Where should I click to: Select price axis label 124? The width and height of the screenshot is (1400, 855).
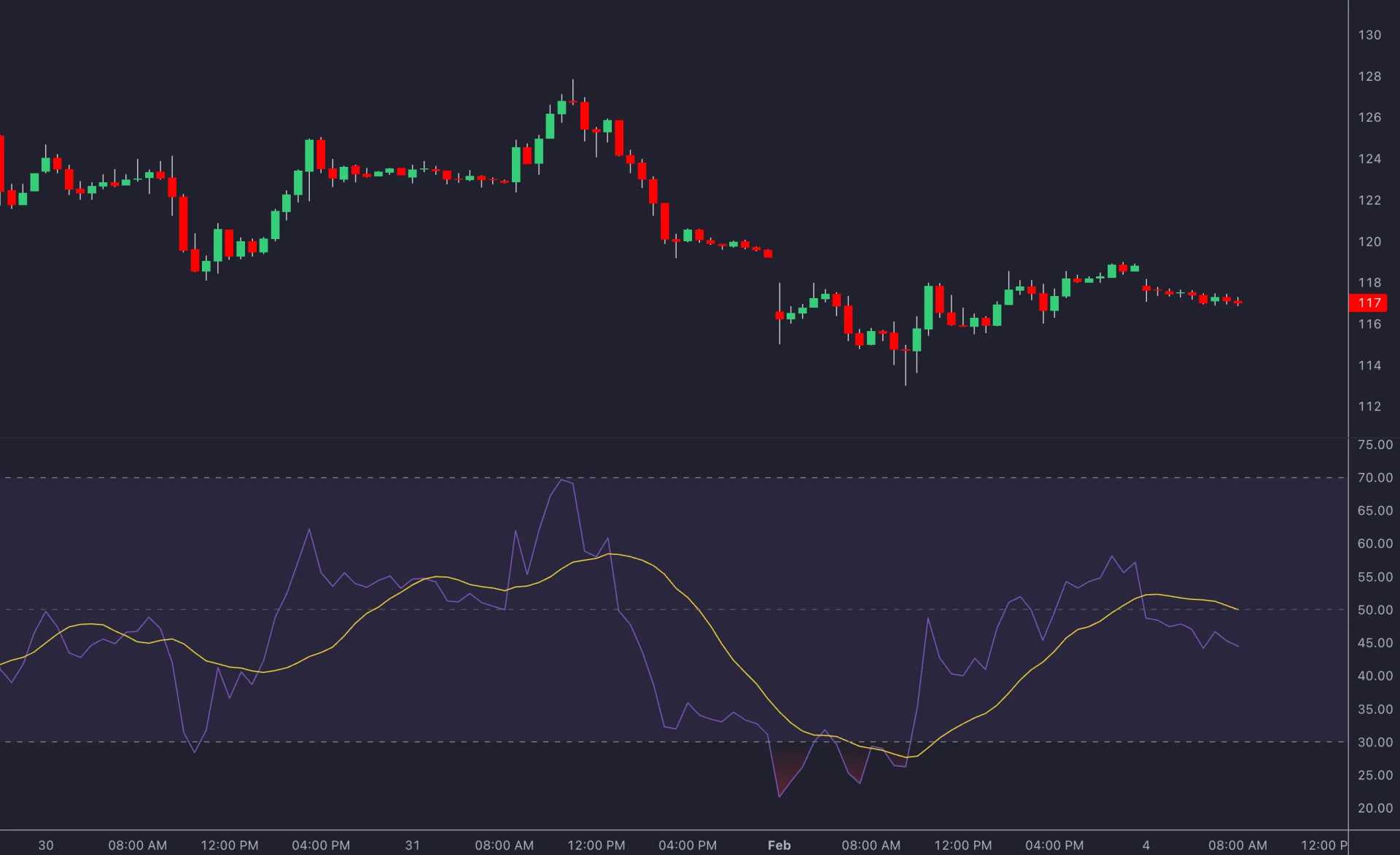pos(1369,159)
